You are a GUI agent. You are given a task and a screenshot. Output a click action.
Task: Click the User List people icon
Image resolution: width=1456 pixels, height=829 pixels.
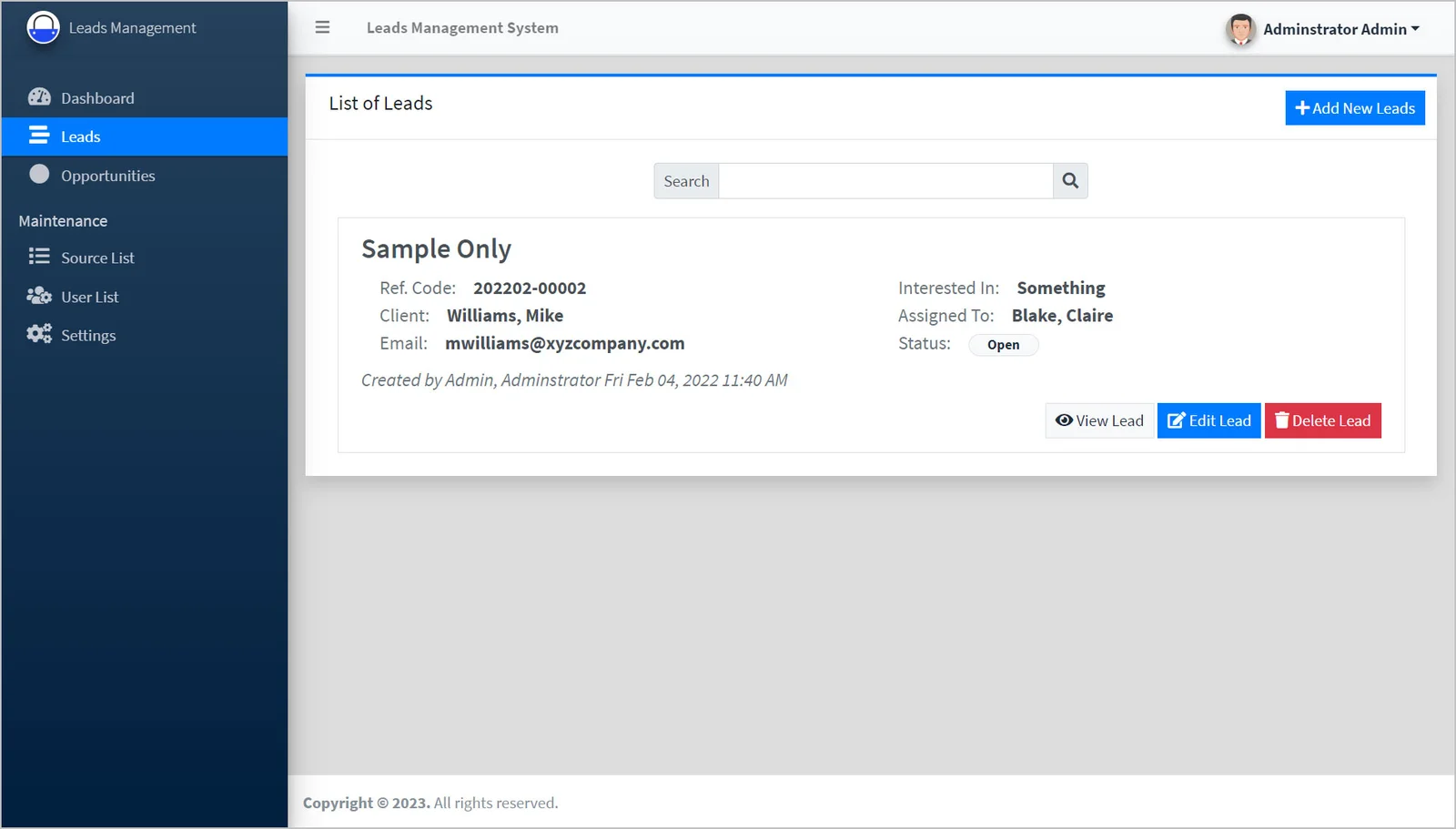point(39,296)
